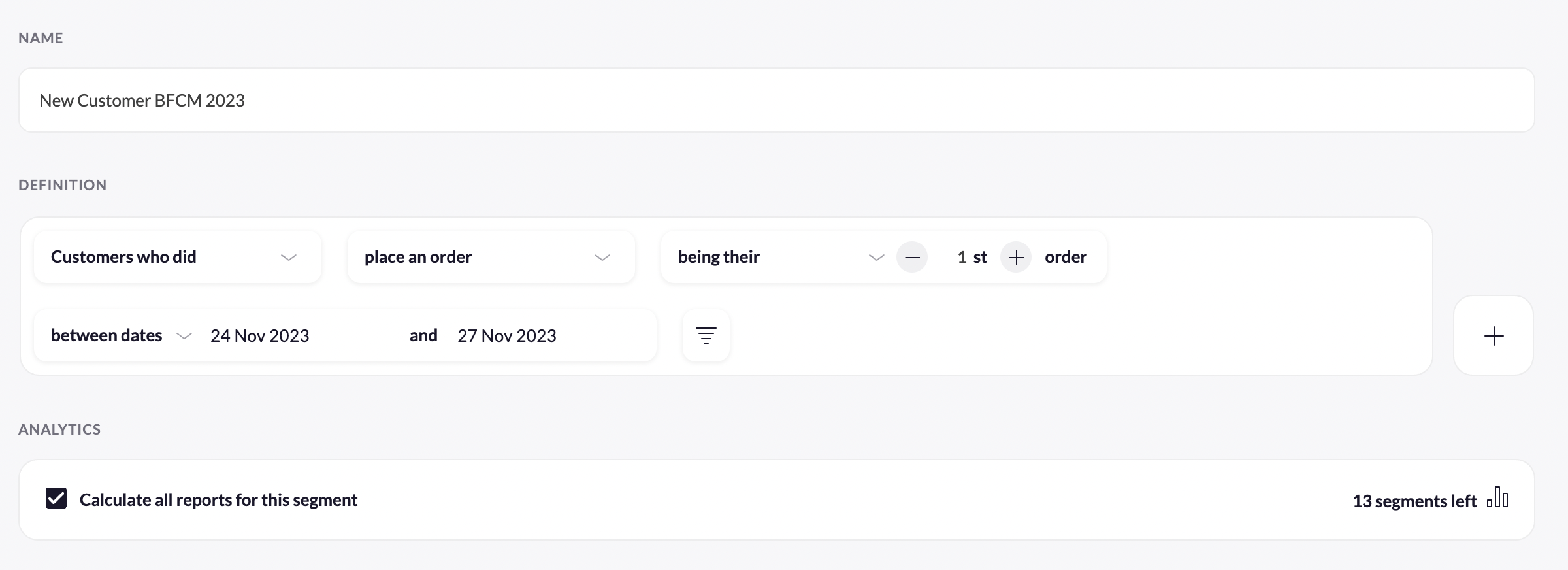Increase order number with plus stepper
The height and width of the screenshot is (570, 1568).
(1016, 257)
